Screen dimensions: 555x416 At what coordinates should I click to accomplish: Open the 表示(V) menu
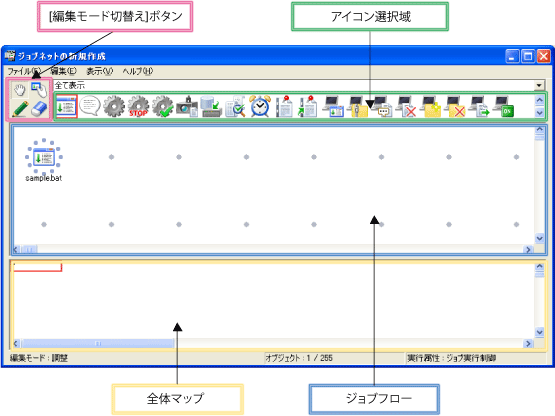100,71
